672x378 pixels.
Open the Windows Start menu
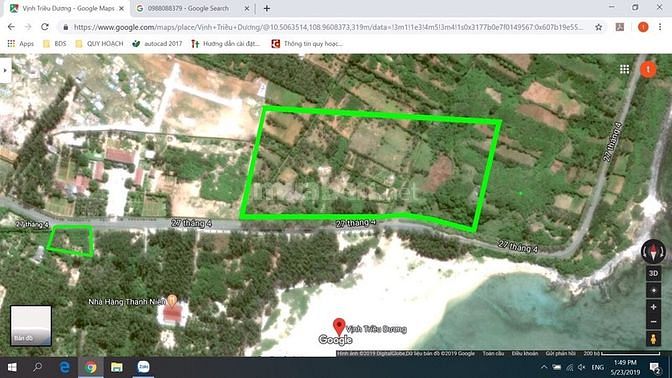pos(12,367)
